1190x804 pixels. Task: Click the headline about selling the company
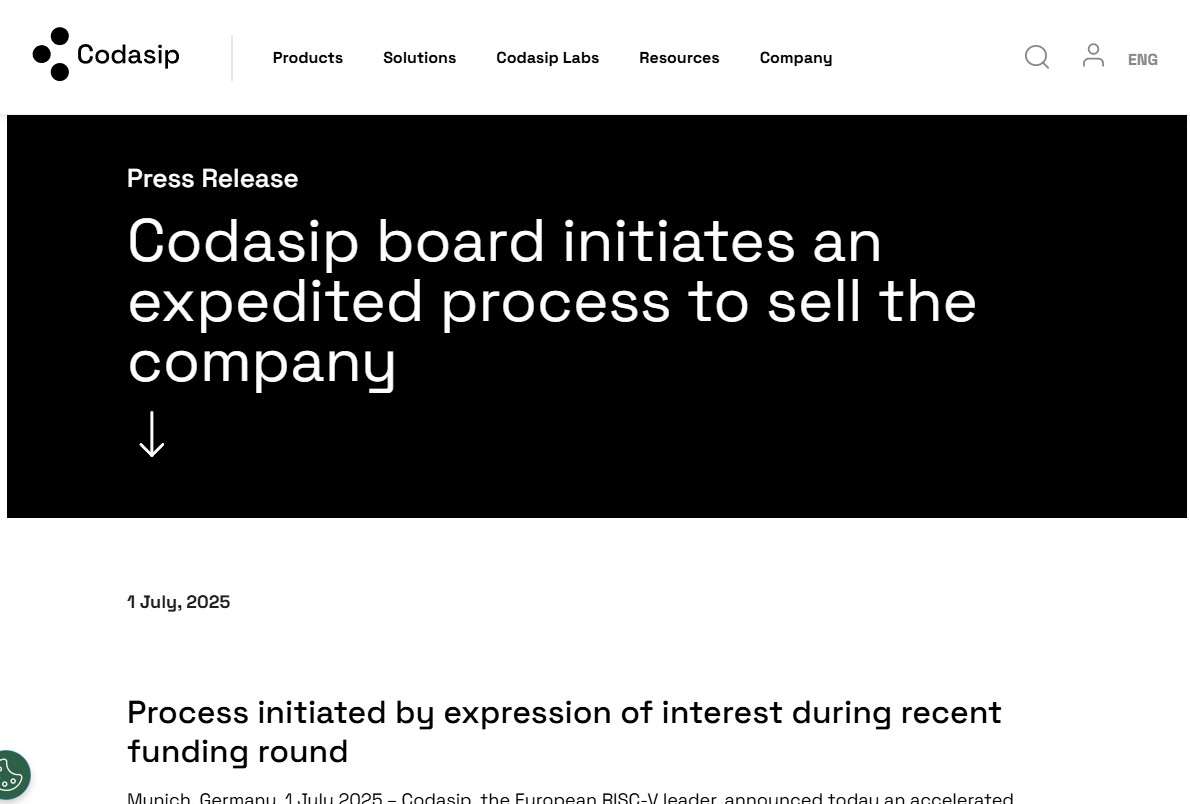551,300
